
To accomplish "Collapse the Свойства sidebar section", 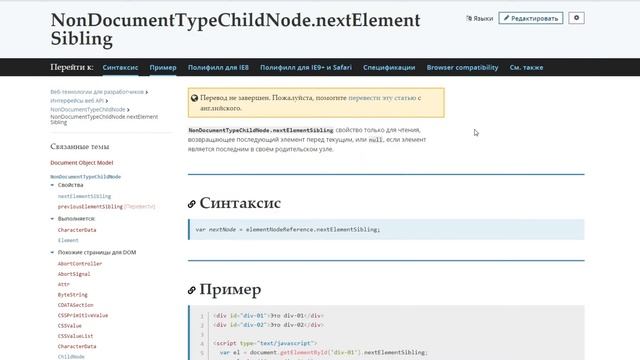I will click(70, 185).
